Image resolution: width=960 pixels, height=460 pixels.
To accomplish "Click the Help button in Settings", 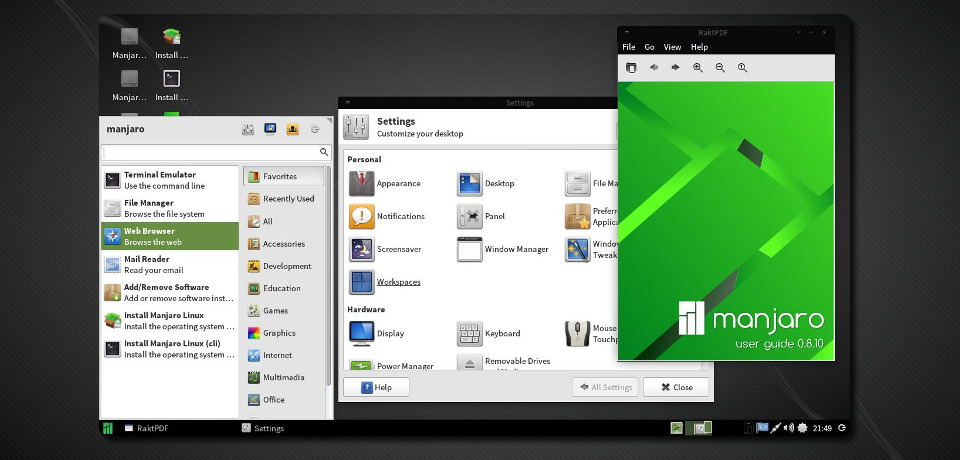I will click(x=377, y=387).
